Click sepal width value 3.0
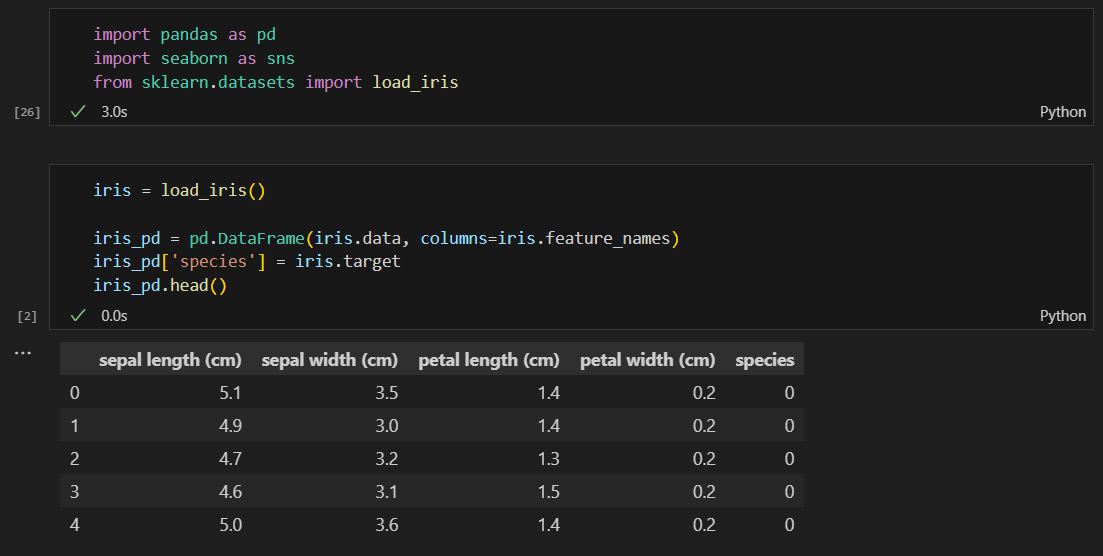Viewport: 1103px width, 556px height. [387, 426]
